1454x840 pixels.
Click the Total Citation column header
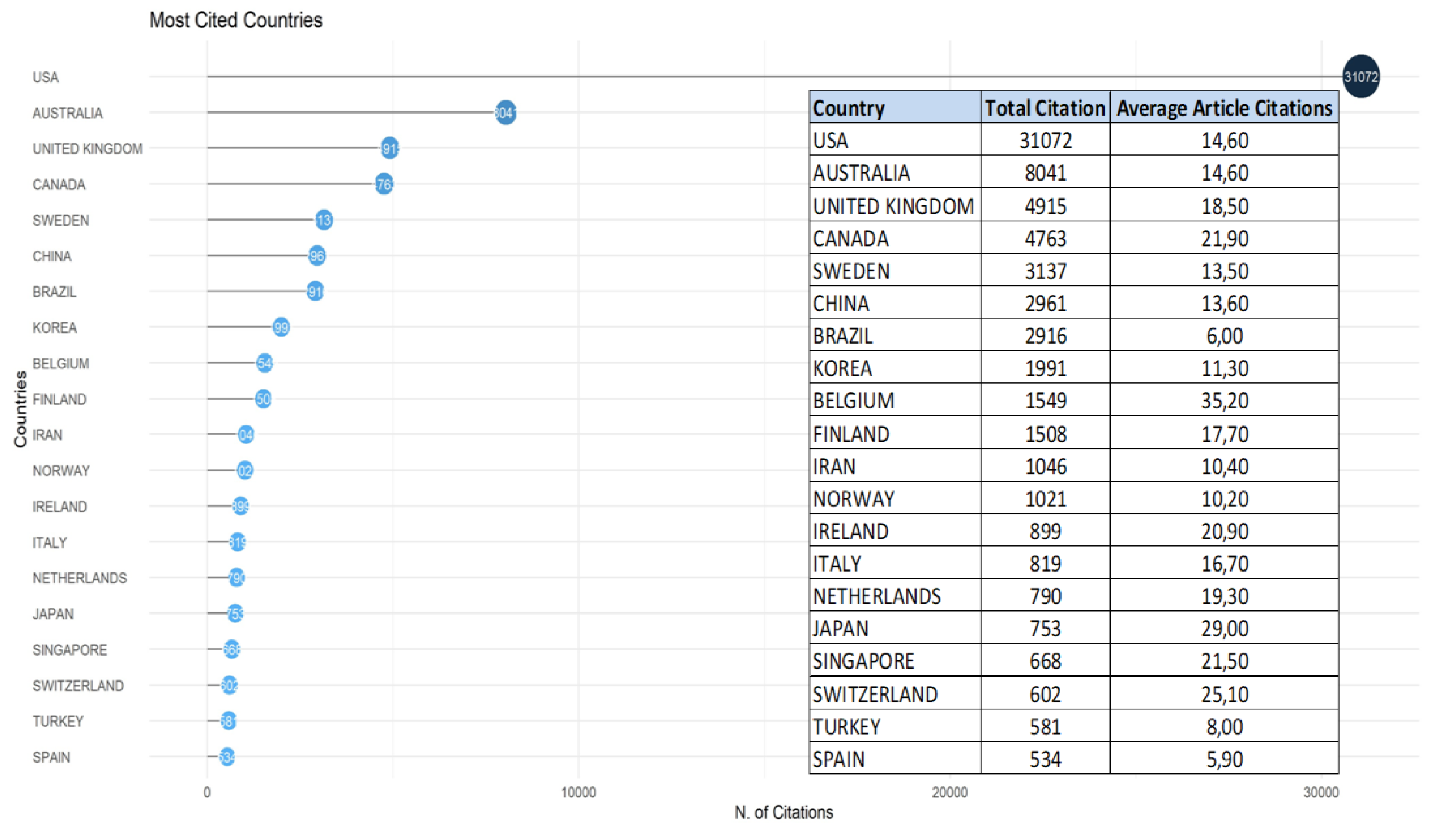1044,108
